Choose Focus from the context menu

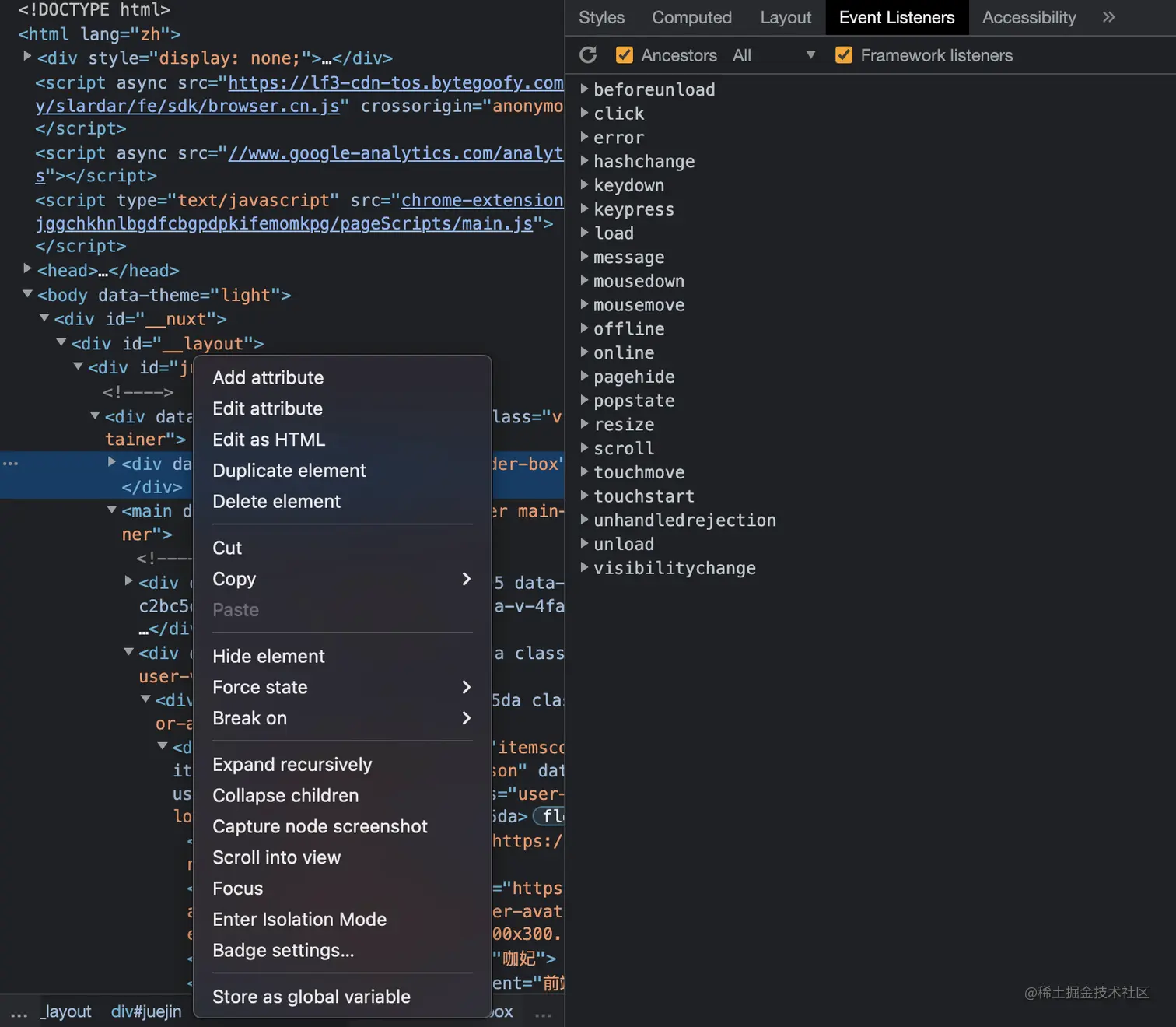tap(342, 889)
